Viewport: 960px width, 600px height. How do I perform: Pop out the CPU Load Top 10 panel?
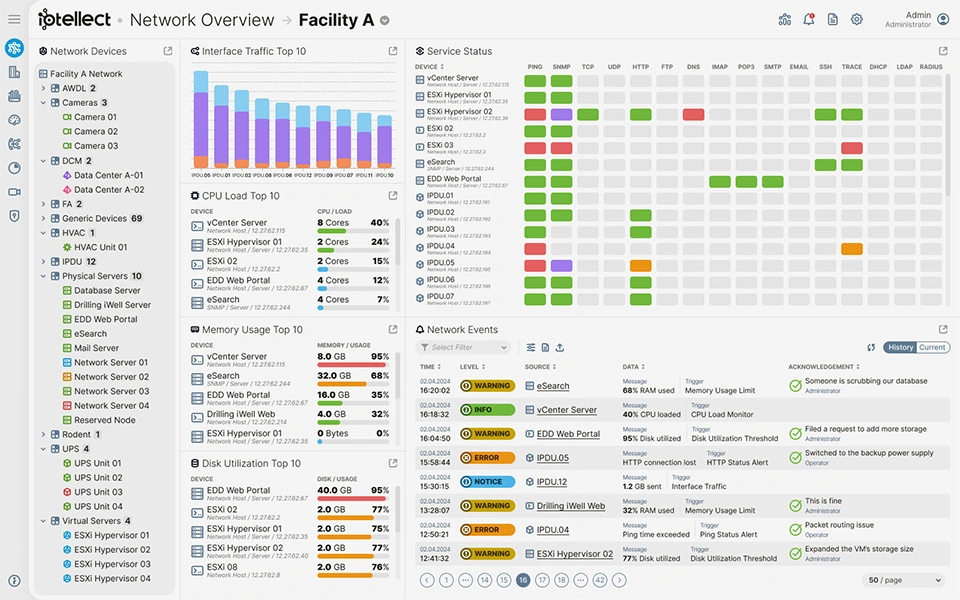point(393,195)
